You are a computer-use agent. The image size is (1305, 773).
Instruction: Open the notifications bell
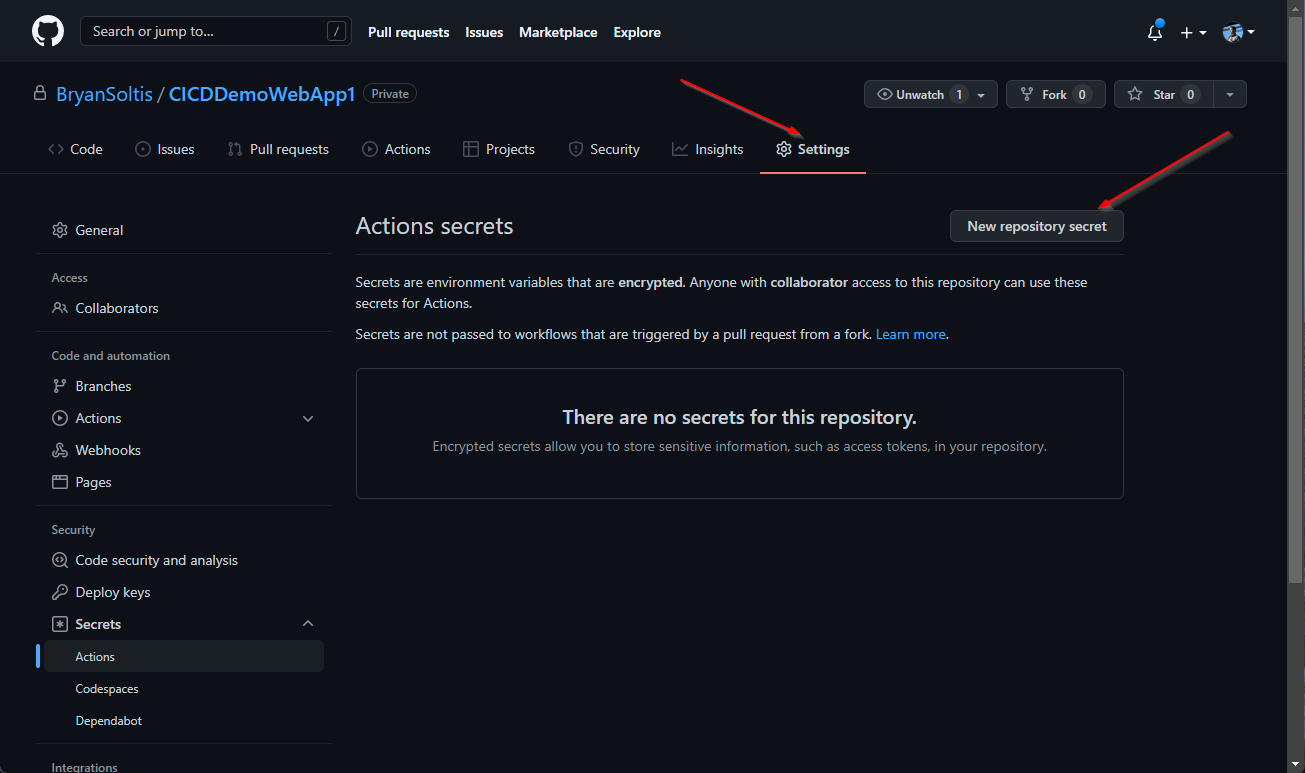(x=1155, y=32)
